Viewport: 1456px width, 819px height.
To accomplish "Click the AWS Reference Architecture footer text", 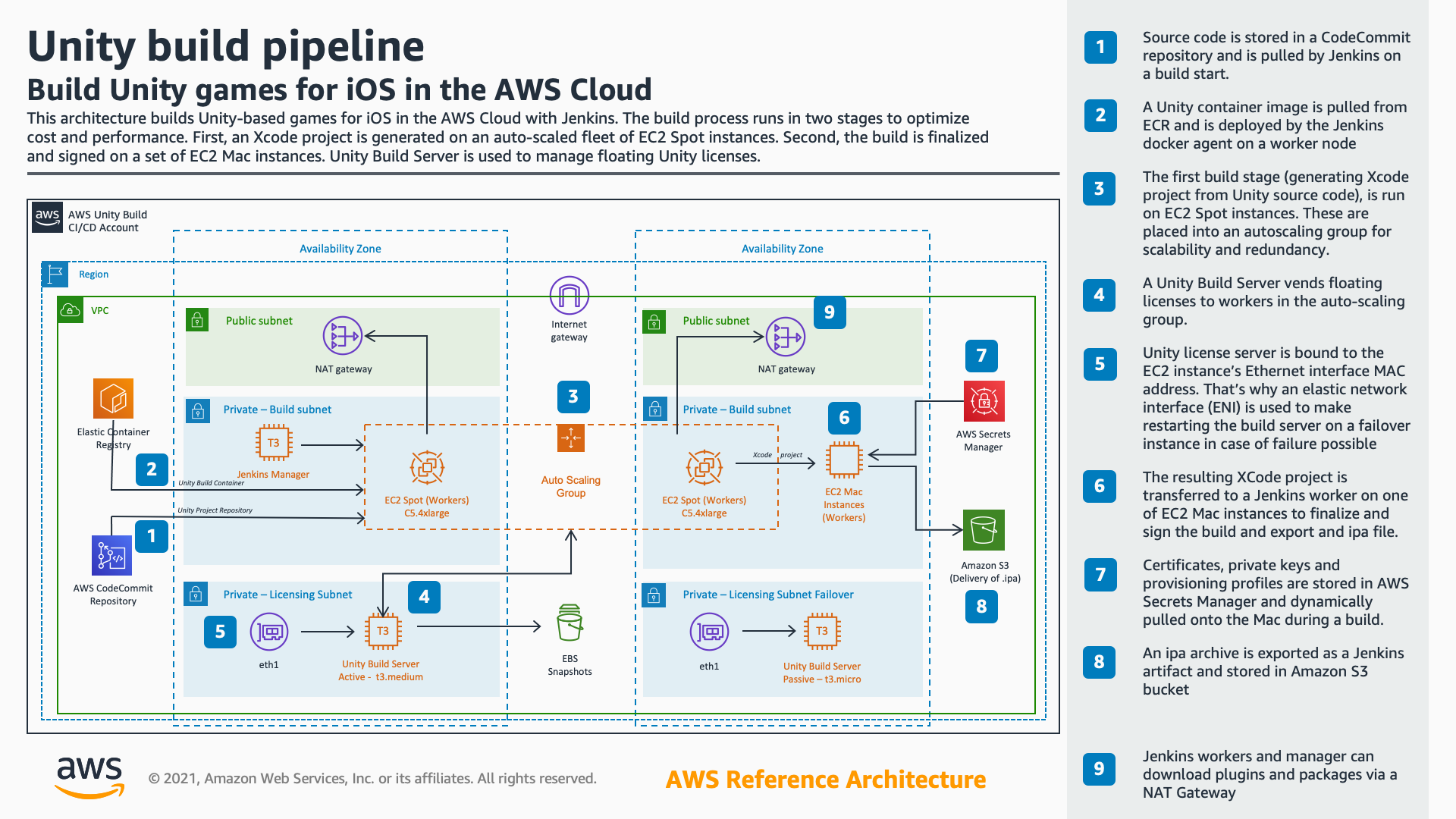I will point(825,780).
